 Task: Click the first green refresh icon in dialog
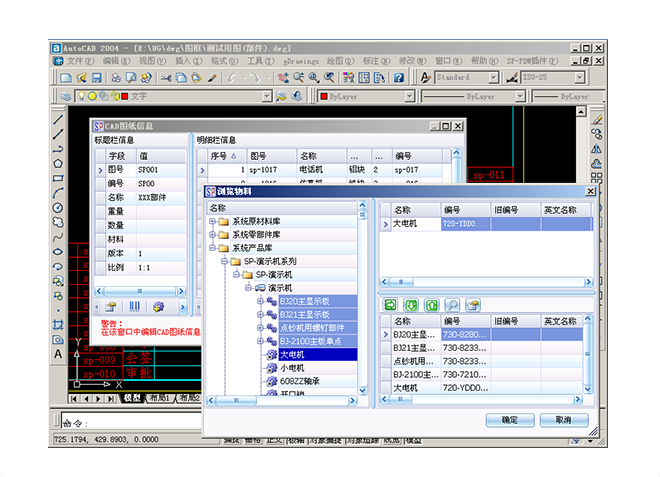[390, 305]
